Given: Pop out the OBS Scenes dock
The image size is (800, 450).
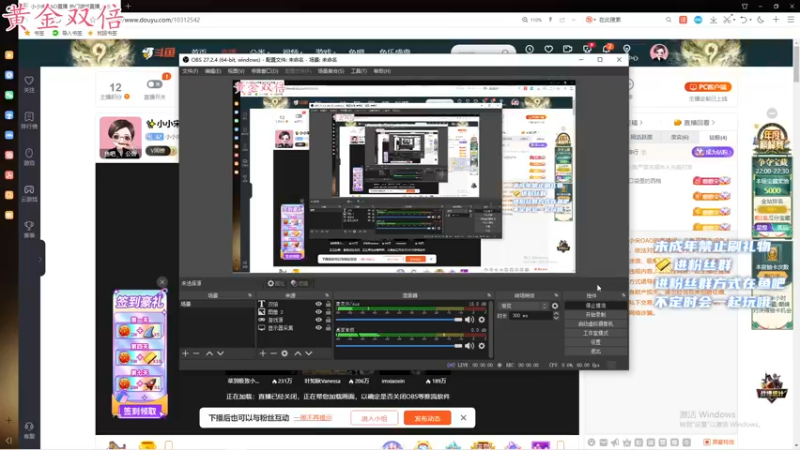Looking at the screenshot, I should pyautogui.click(x=250, y=295).
